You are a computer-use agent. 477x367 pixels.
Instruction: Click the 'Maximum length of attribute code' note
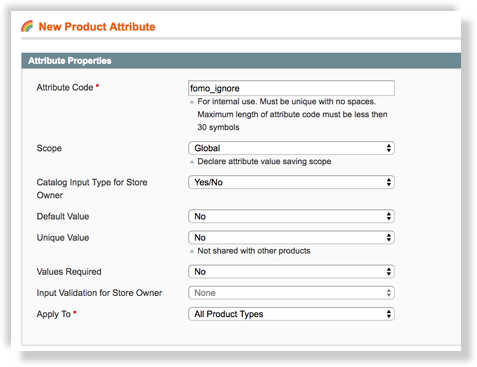click(292, 114)
